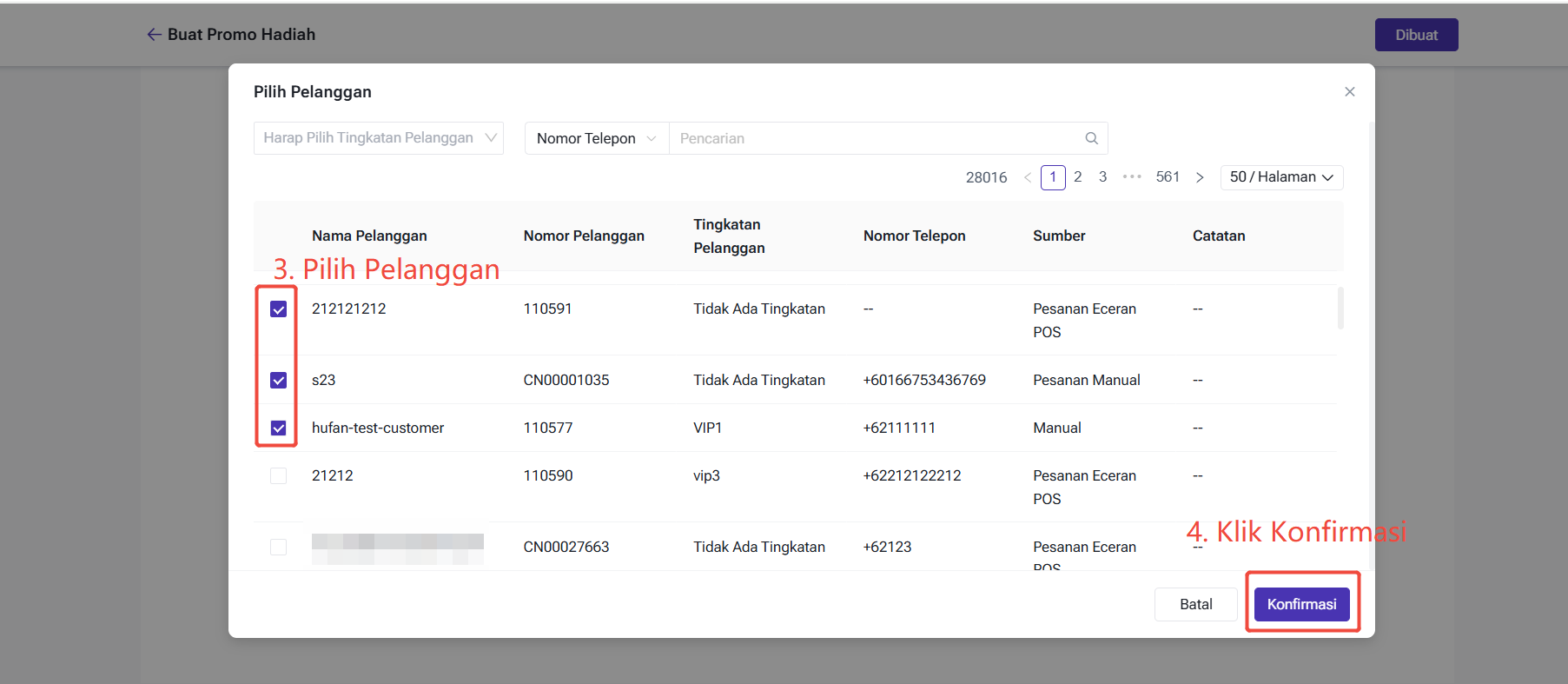Click the customer list vertical scrollbar
The height and width of the screenshot is (684, 1568).
coord(1340,309)
